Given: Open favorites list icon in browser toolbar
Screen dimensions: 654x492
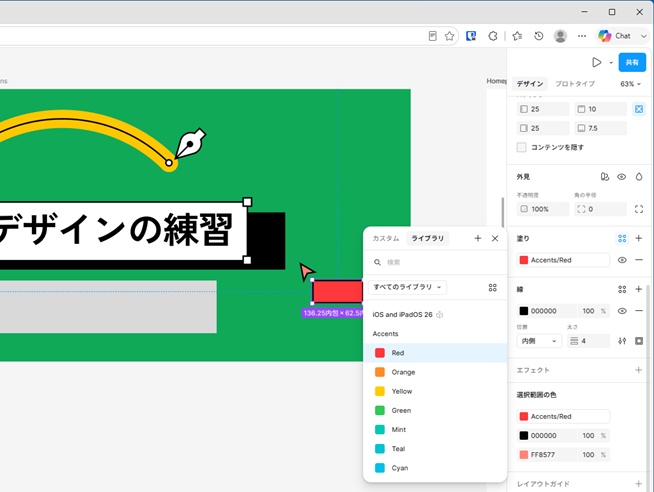Looking at the screenshot, I should coord(517,36).
